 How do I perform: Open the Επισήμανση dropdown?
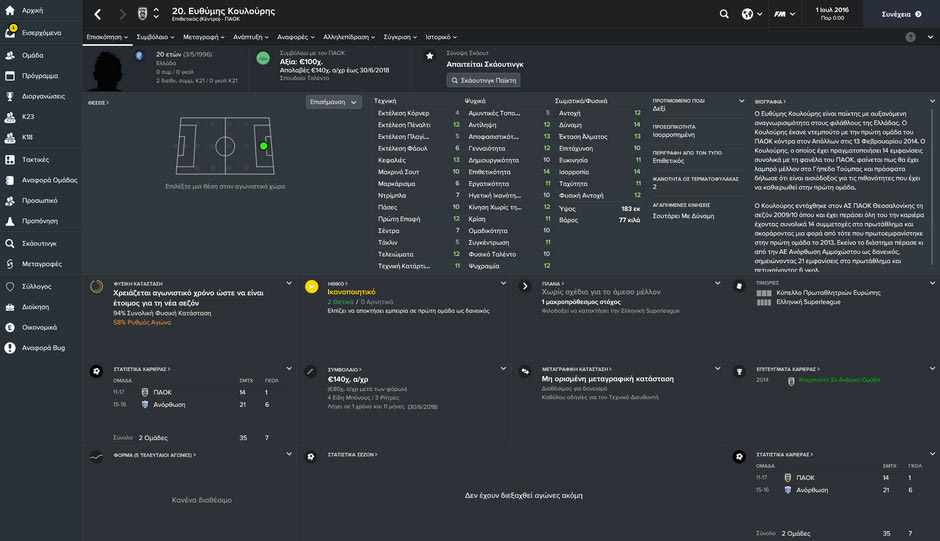[334, 102]
